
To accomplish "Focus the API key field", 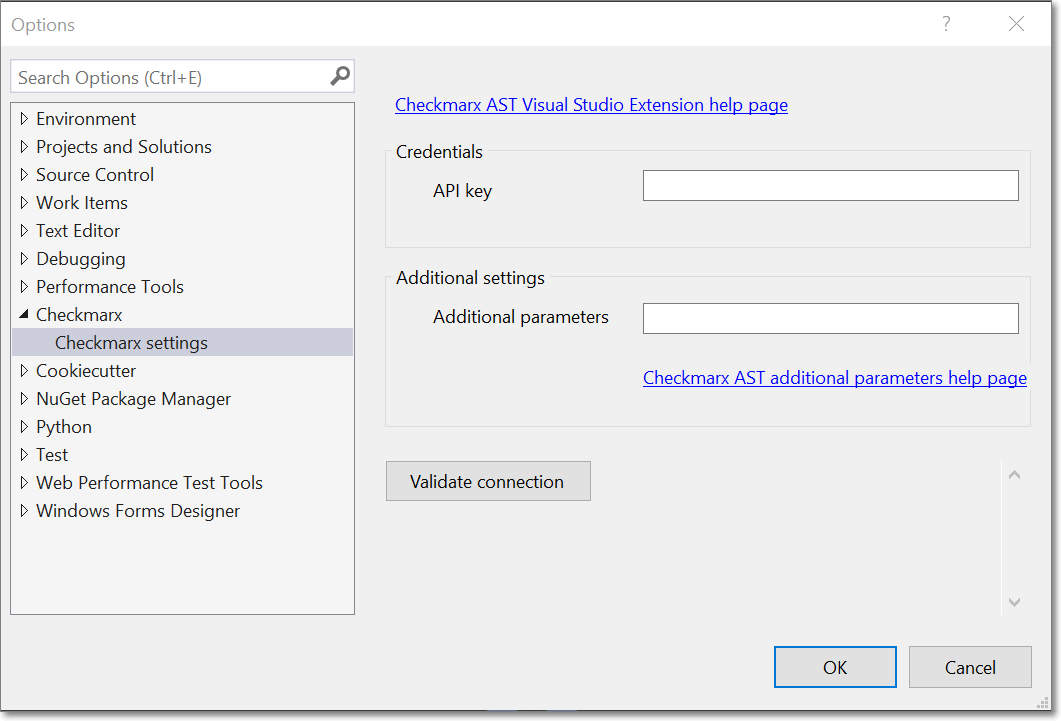I will pyautogui.click(x=830, y=185).
